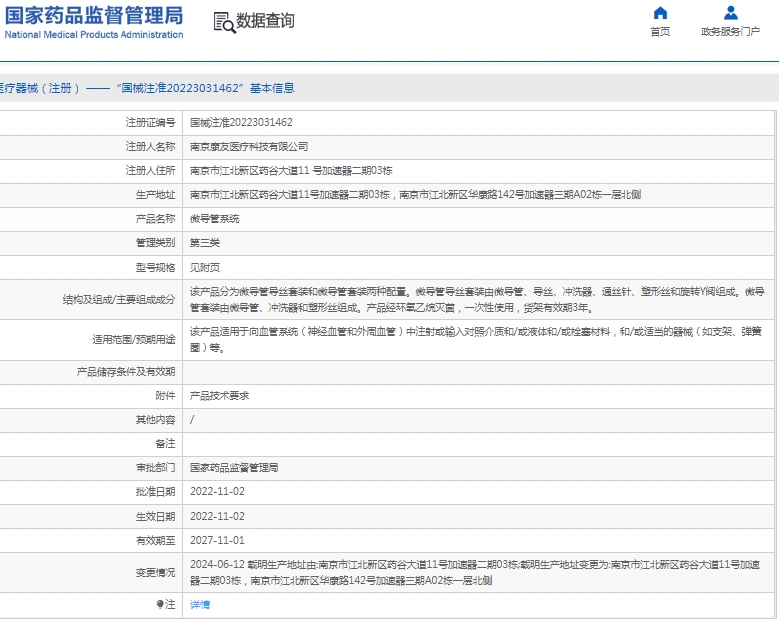The image size is (779, 625).
Task: Click the 有效期至 label
Action: 156,540
